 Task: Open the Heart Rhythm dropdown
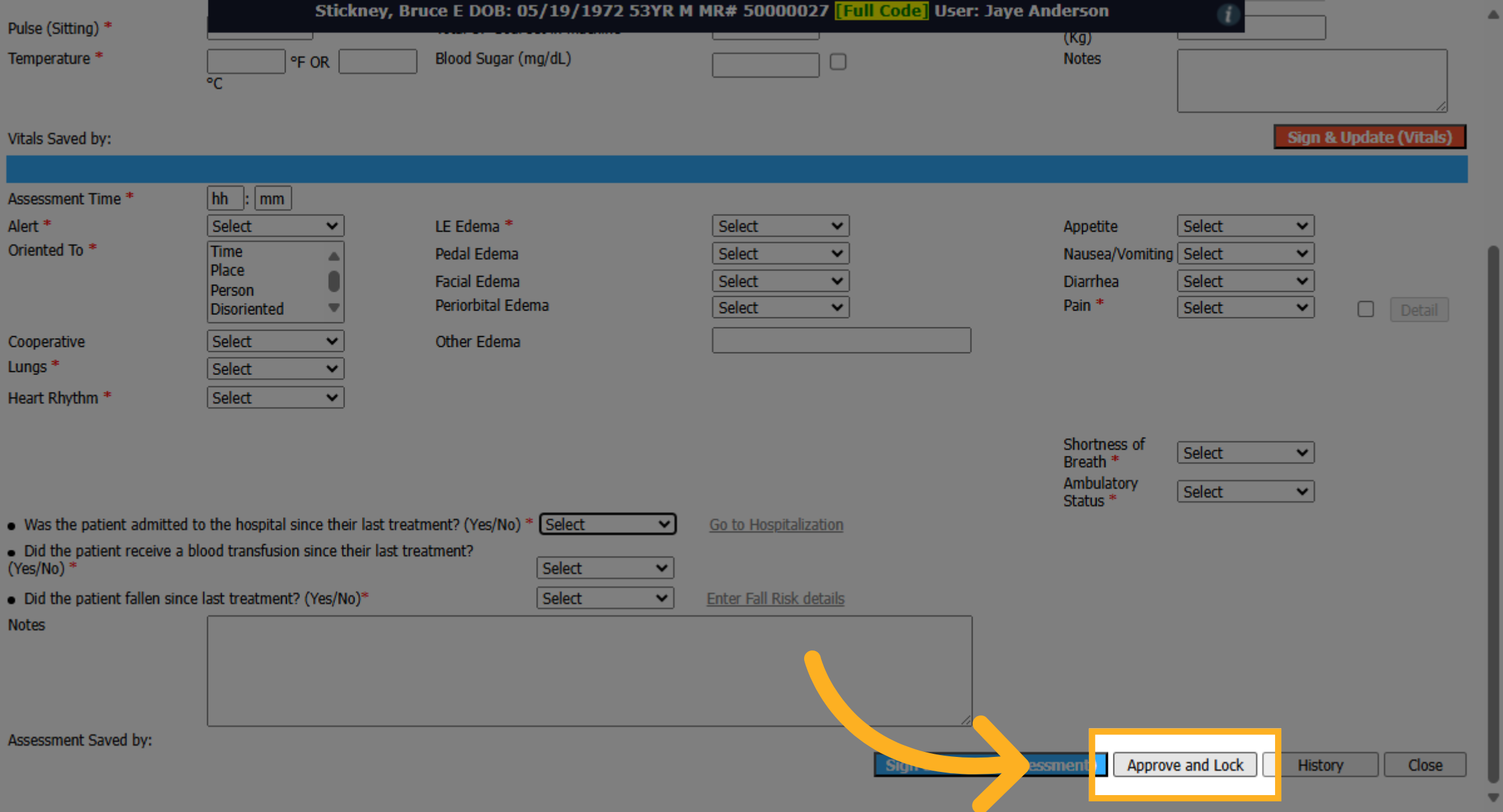[x=276, y=398]
